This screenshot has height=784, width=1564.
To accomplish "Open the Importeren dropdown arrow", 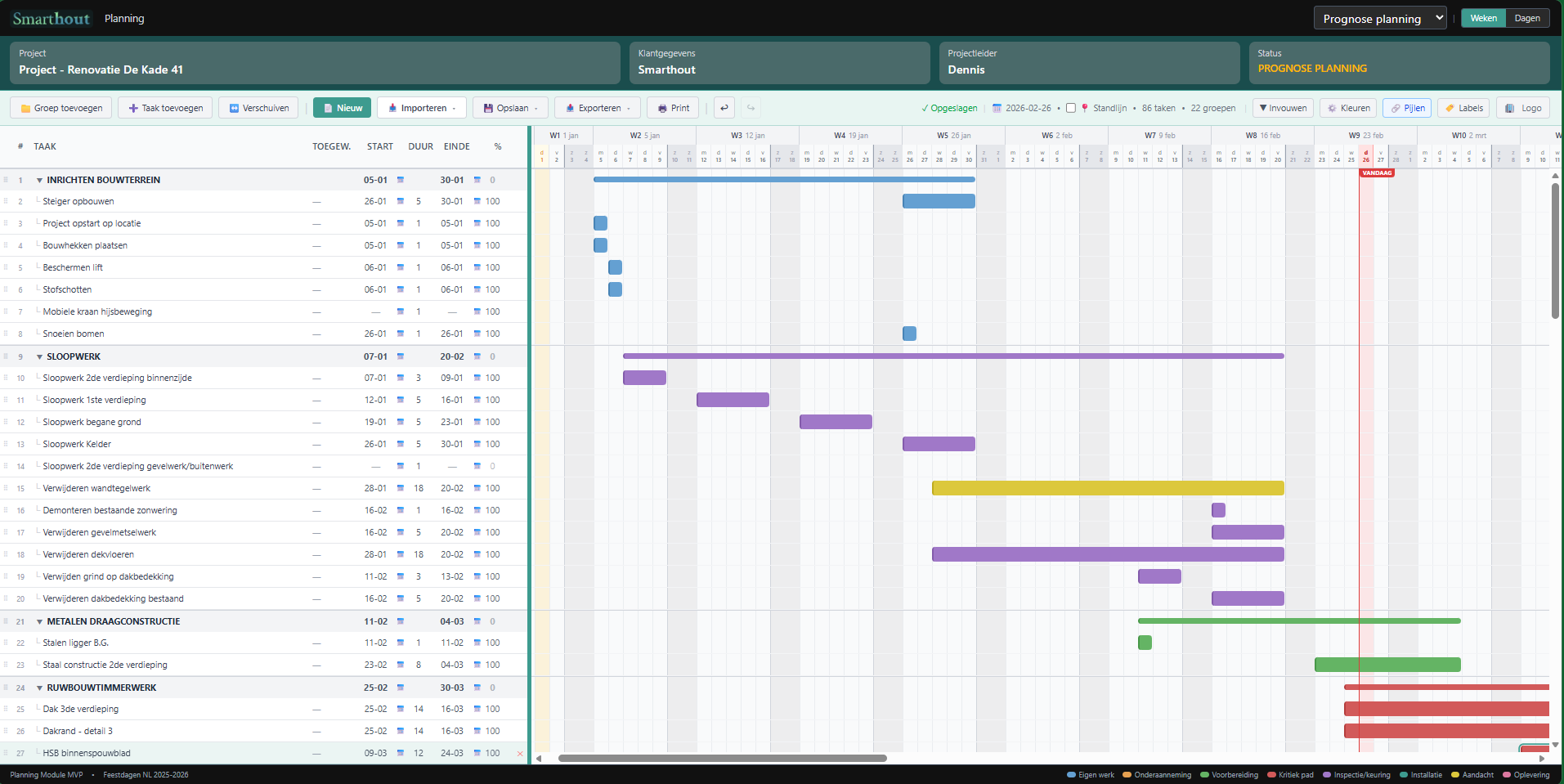I will pos(455,107).
